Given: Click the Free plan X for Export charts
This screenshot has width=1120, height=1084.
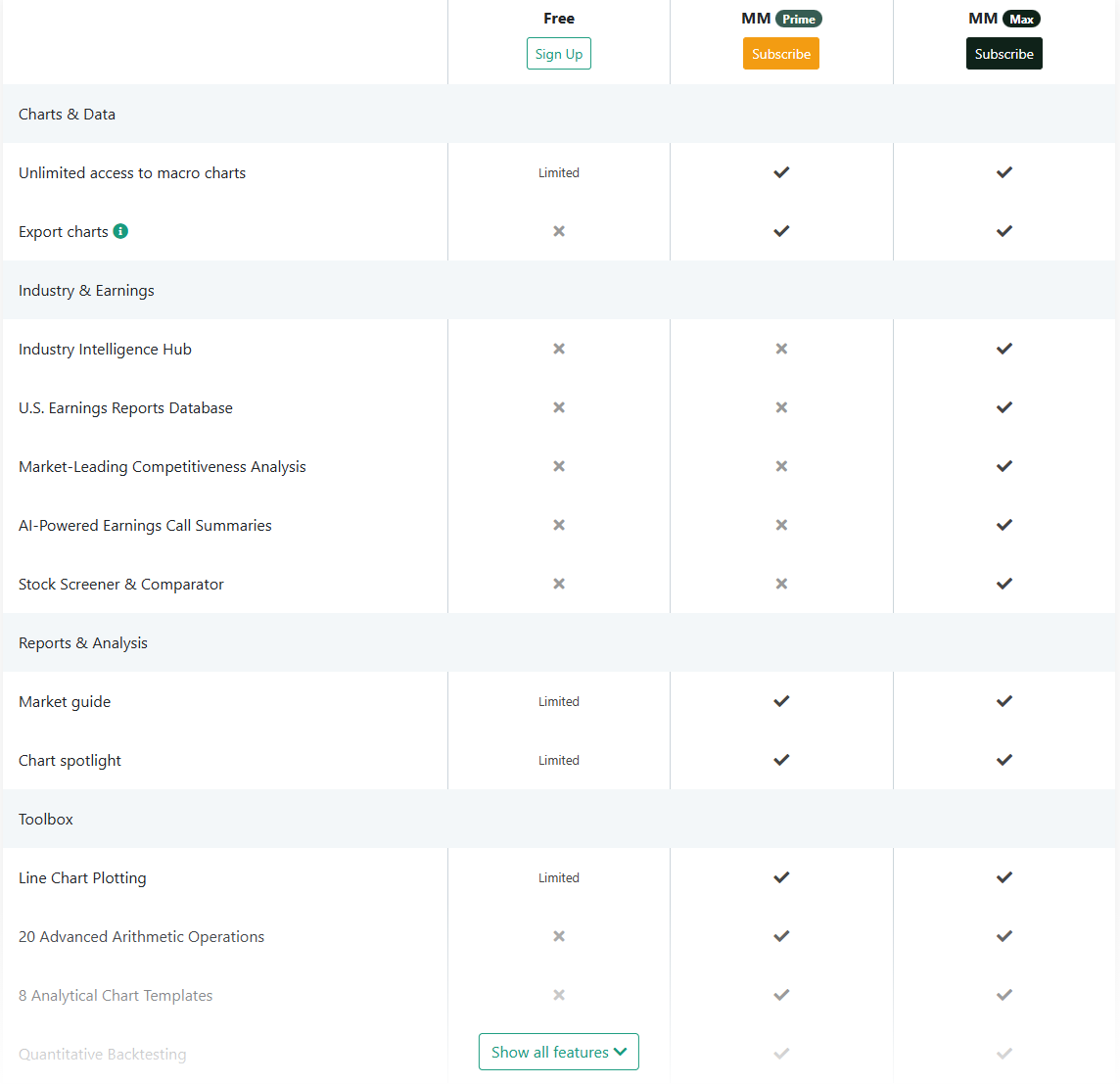Looking at the screenshot, I should point(559,231).
